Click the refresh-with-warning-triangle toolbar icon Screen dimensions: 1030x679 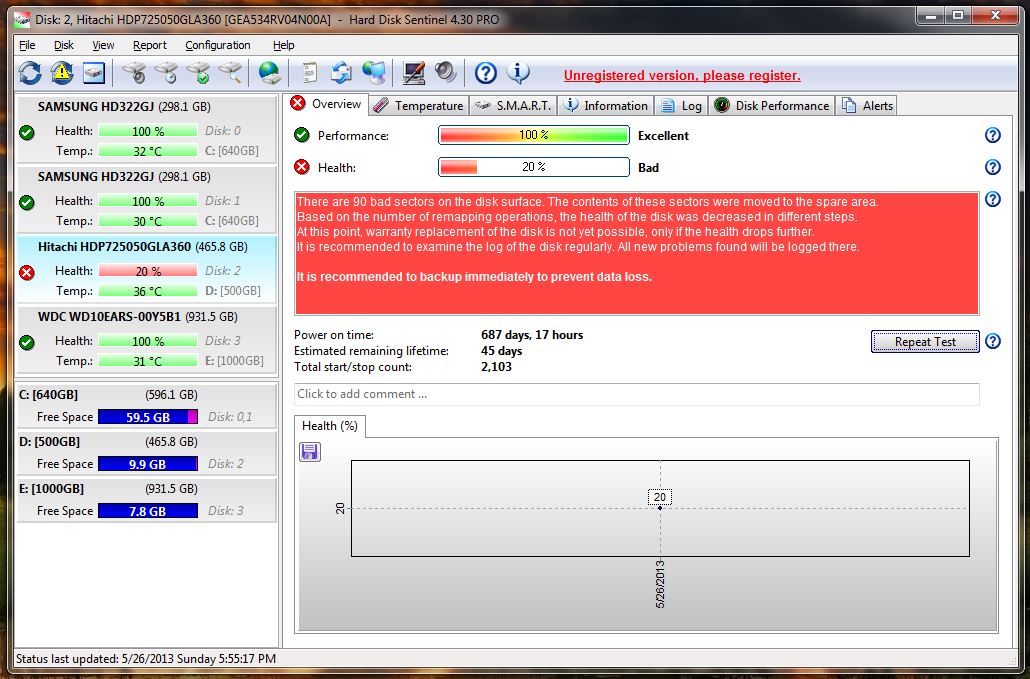point(62,73)
